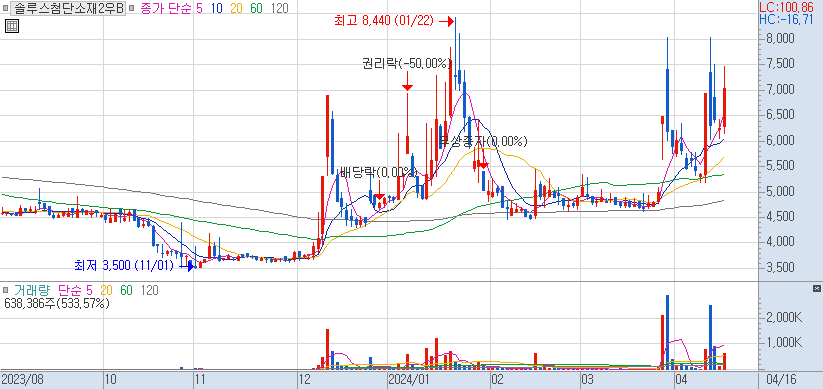The image size is (823, 389).
Task: Open the data table grid icon
Action: click(12, 25)
